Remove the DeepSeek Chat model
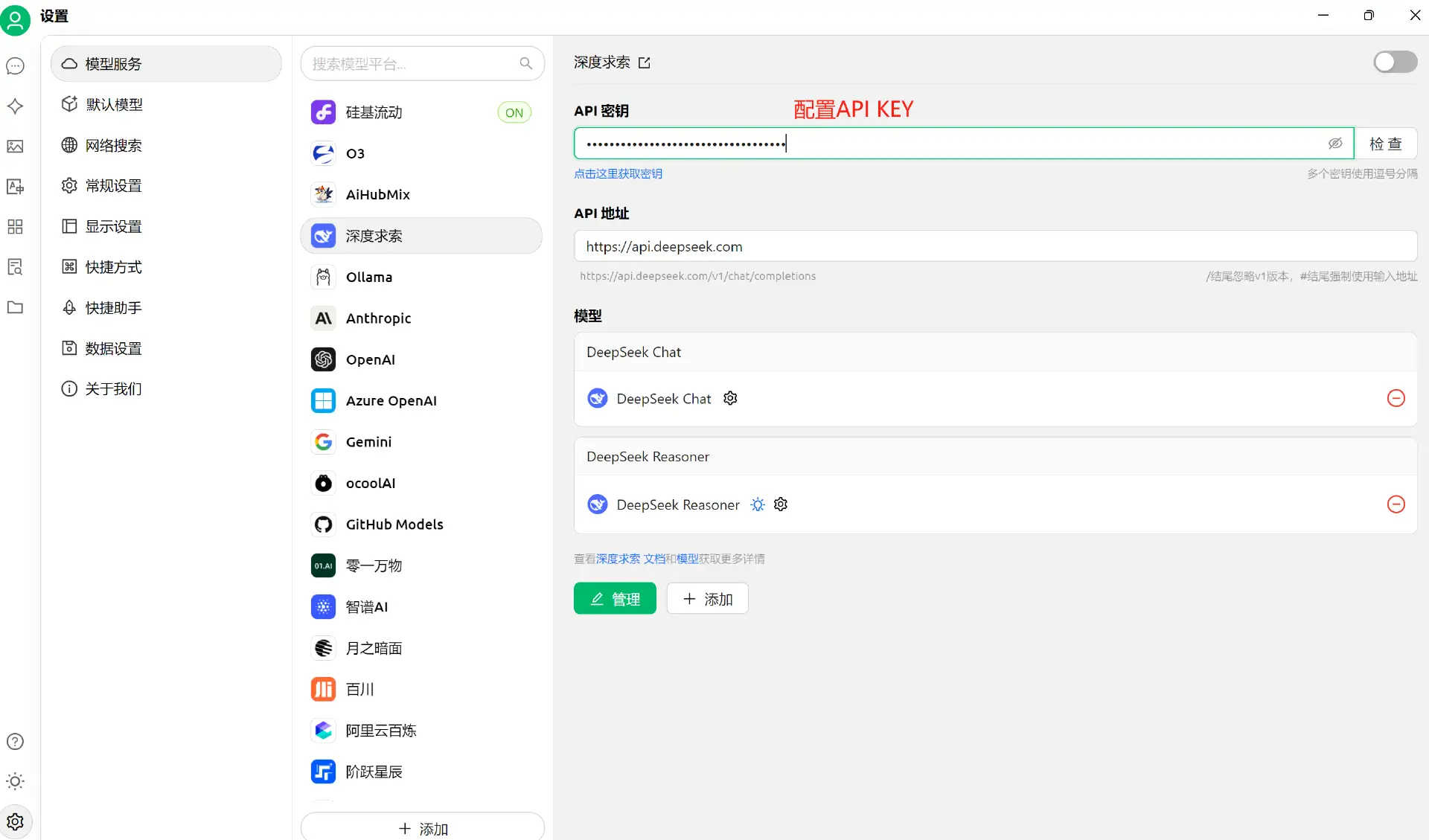Image resolution: width=1429 pixels, height=840 pixels. [1396, 399]
